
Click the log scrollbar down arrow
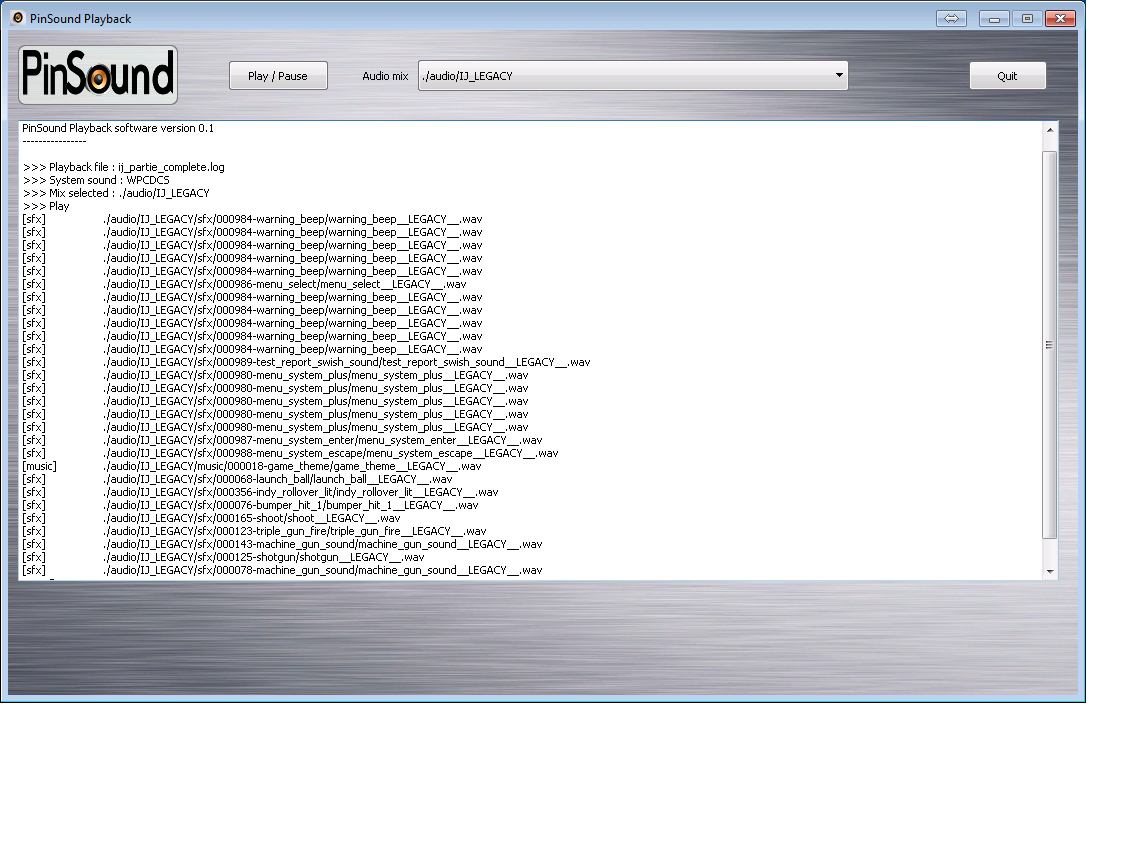click(x=1050, y=571)
